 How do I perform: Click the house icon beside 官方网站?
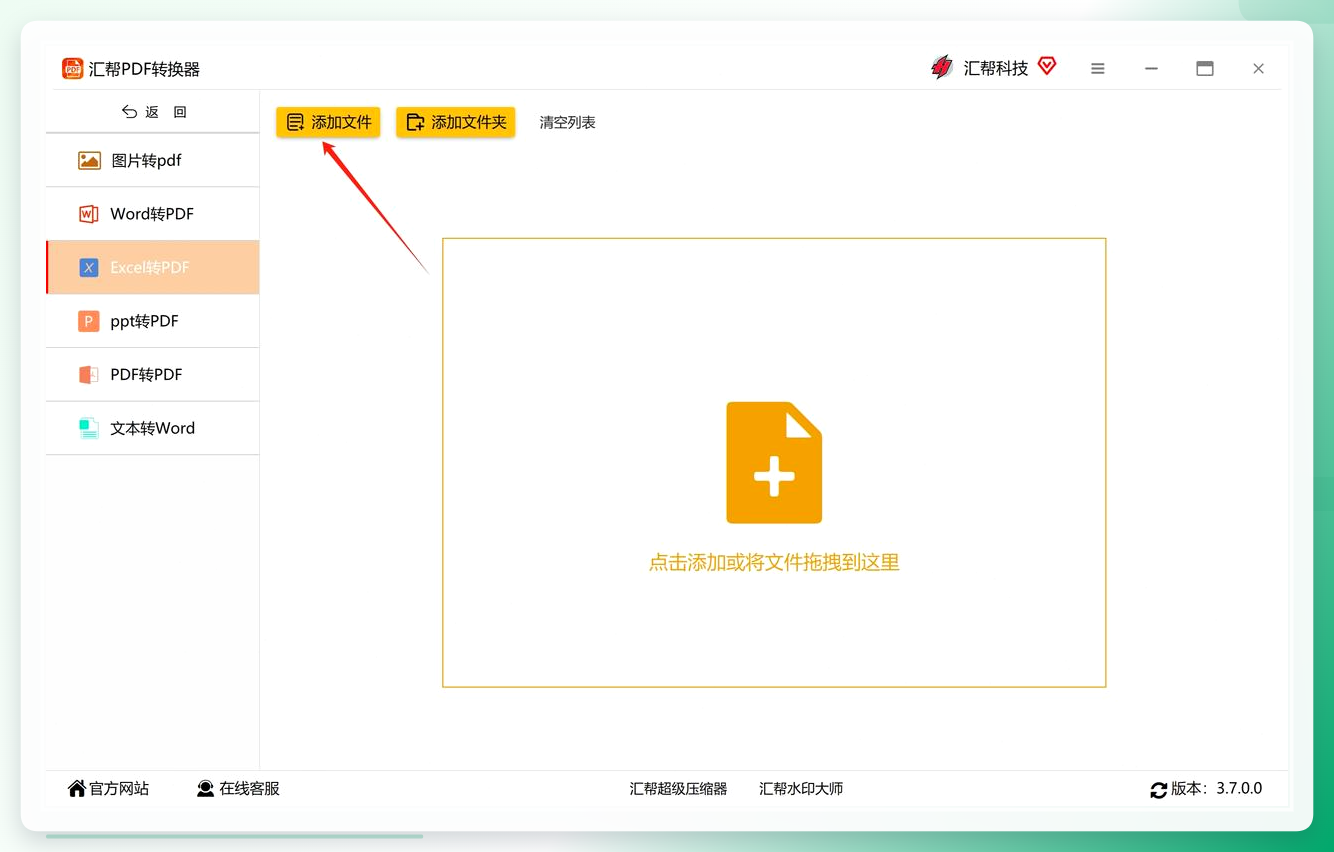click(77, 789)
